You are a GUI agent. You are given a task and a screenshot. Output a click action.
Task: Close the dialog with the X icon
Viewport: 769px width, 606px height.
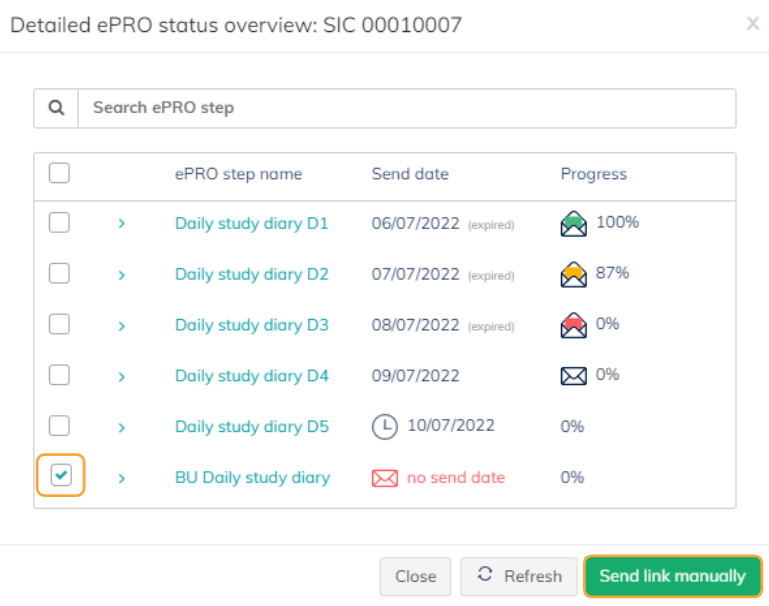click(752, 24)
